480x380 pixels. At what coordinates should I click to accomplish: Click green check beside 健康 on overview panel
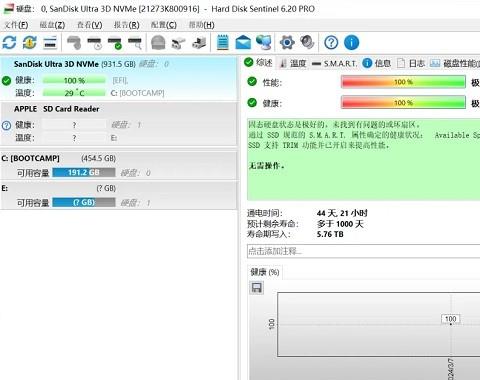tap(252, 102)
